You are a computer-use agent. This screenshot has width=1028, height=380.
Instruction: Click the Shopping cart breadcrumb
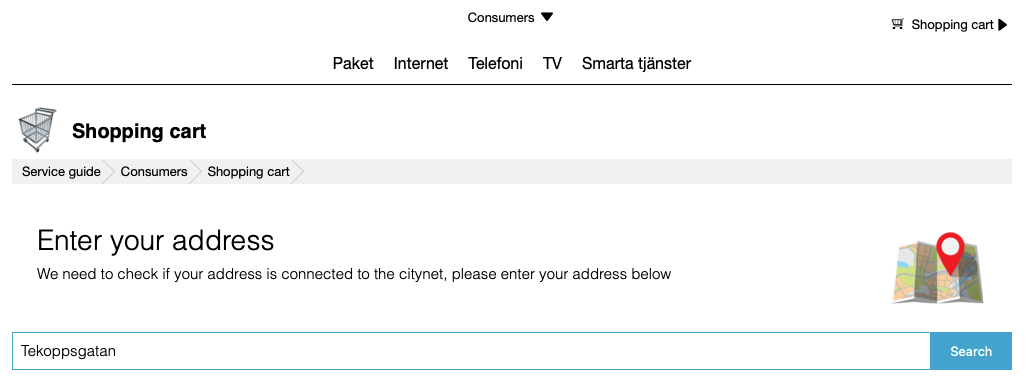pyautogui.click(x=248, y=172)
